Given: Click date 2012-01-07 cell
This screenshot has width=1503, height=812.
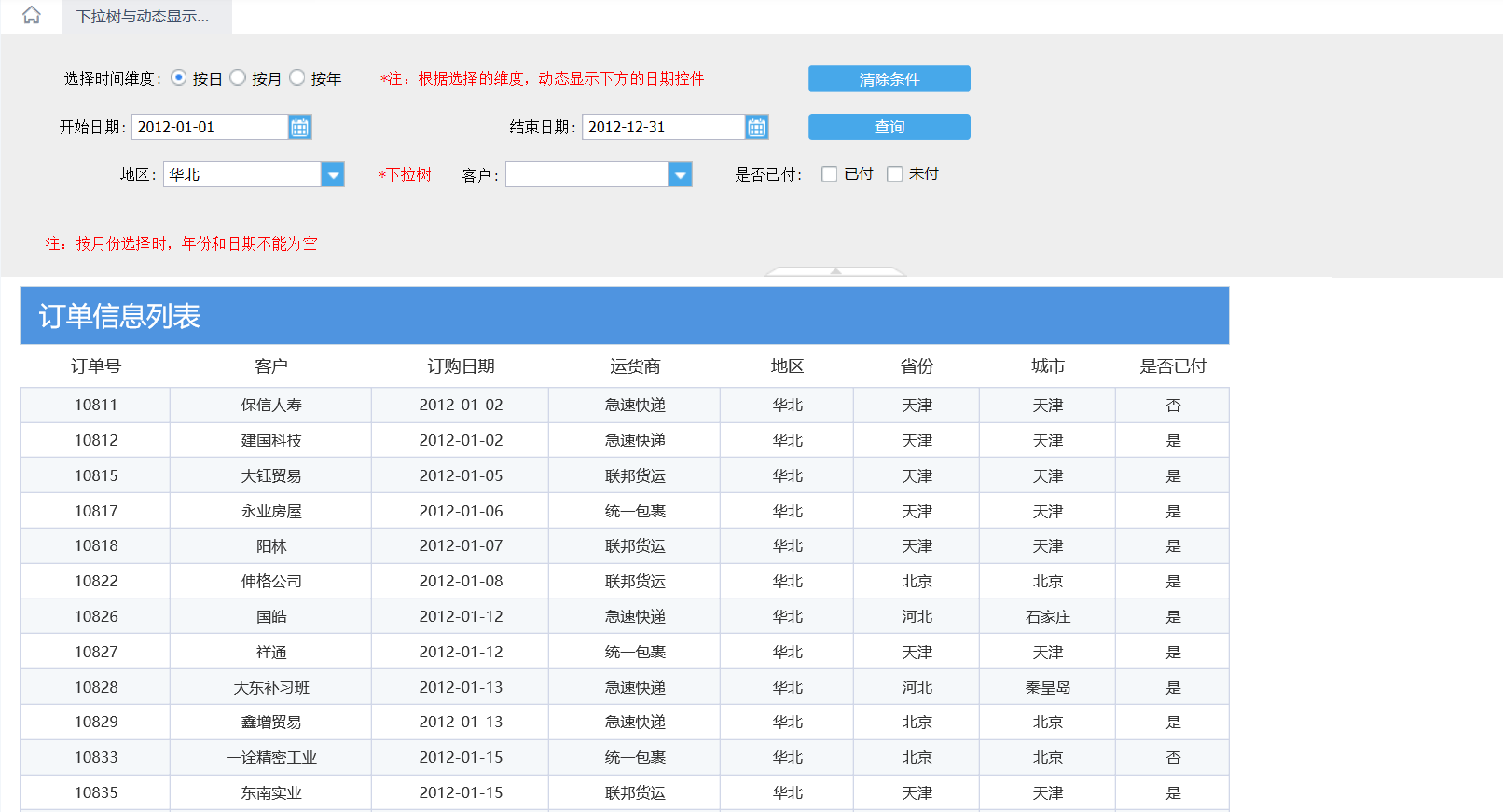Looking at the screenshot, I should point(461,545).
